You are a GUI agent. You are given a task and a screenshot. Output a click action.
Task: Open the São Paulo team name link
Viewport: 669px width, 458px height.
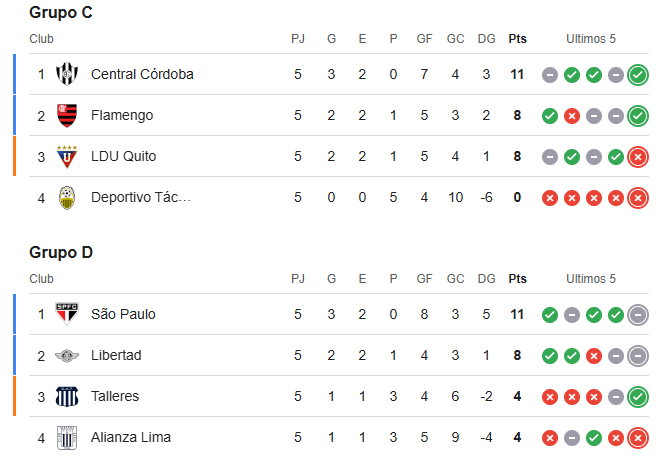tap(123, 314)
